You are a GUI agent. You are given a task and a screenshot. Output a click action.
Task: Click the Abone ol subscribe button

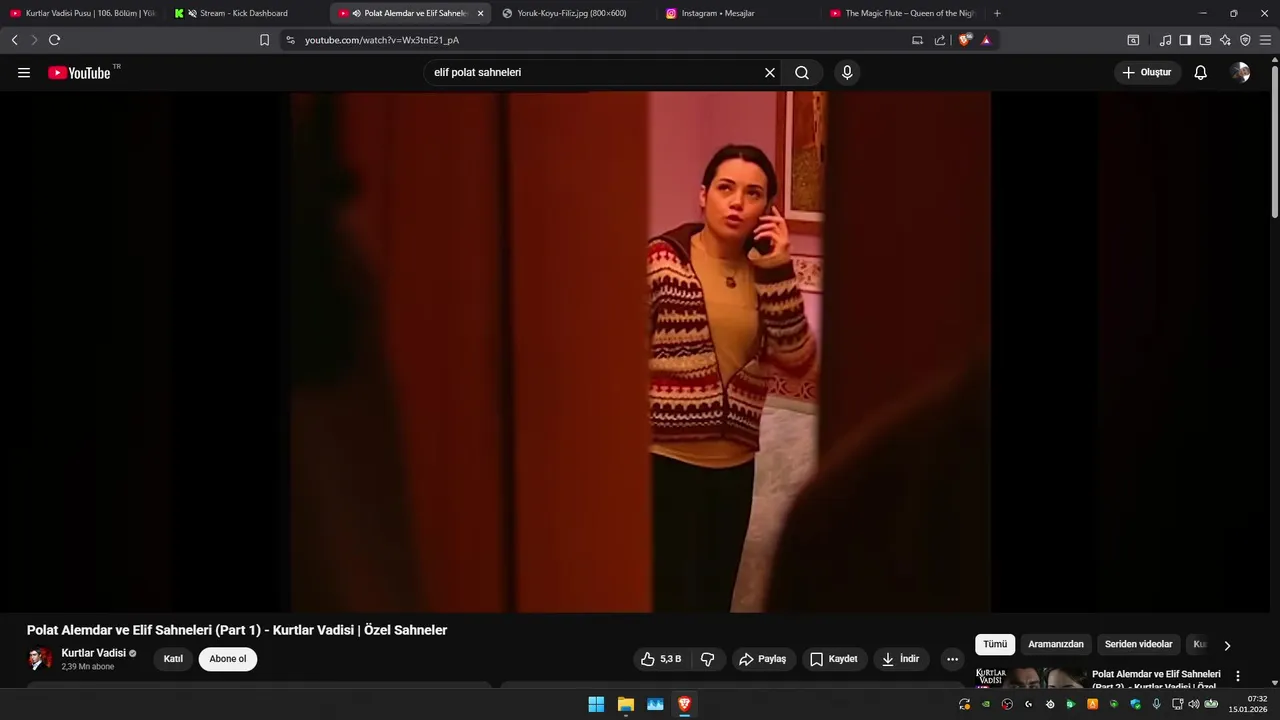(x=228, y=659)
